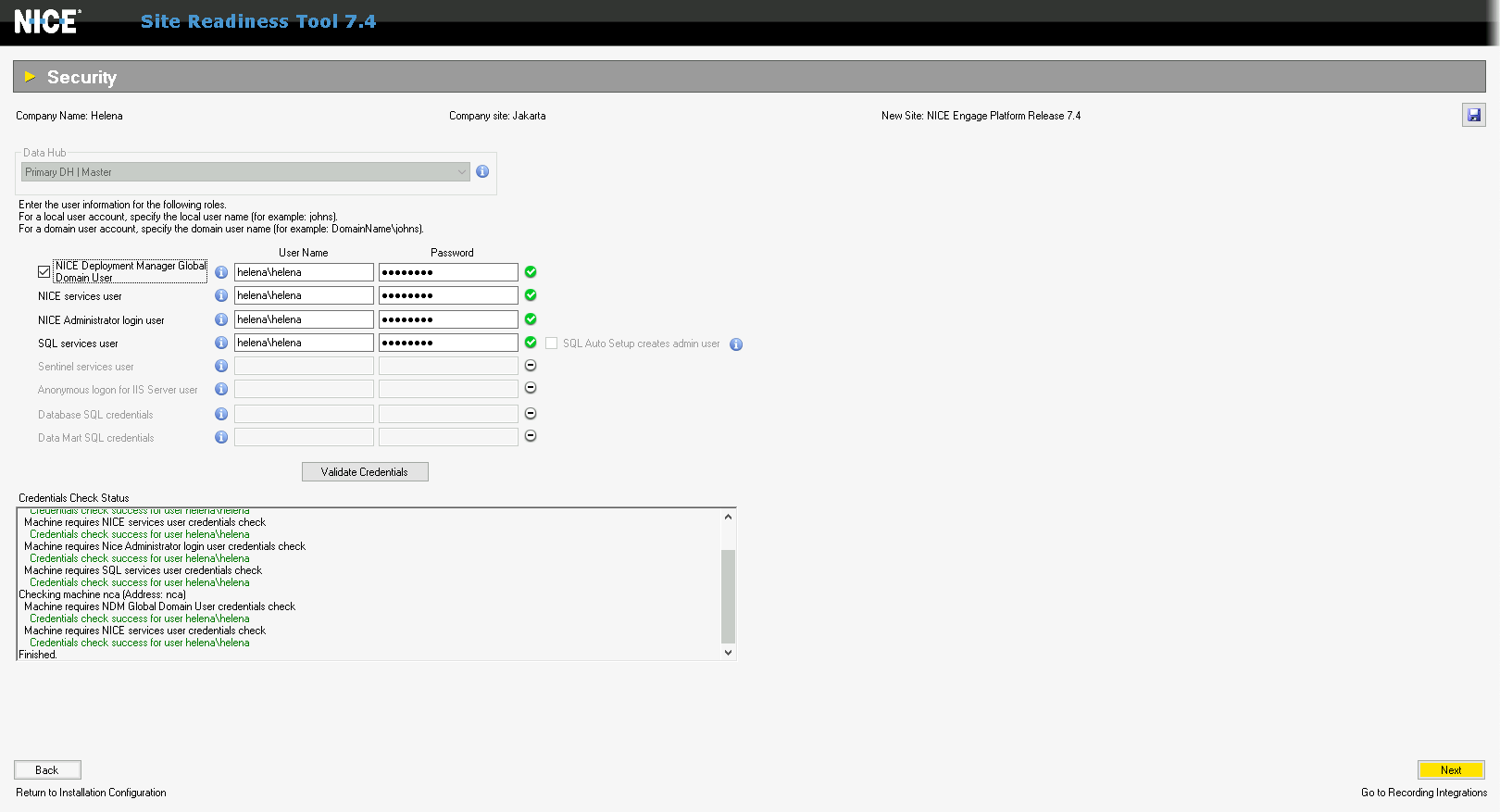
Task: Toggle NICE Deployment Manager Global Domain User checkbox
Action: click(x=44, y=271)
